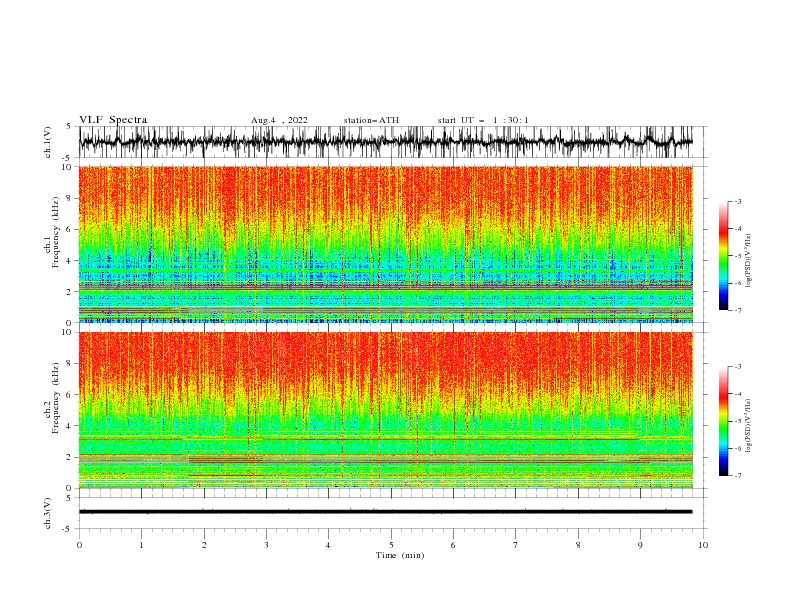Click the time axis tick label "2"
The height and width of the screenshot is (612, 792).
[204, 545]
